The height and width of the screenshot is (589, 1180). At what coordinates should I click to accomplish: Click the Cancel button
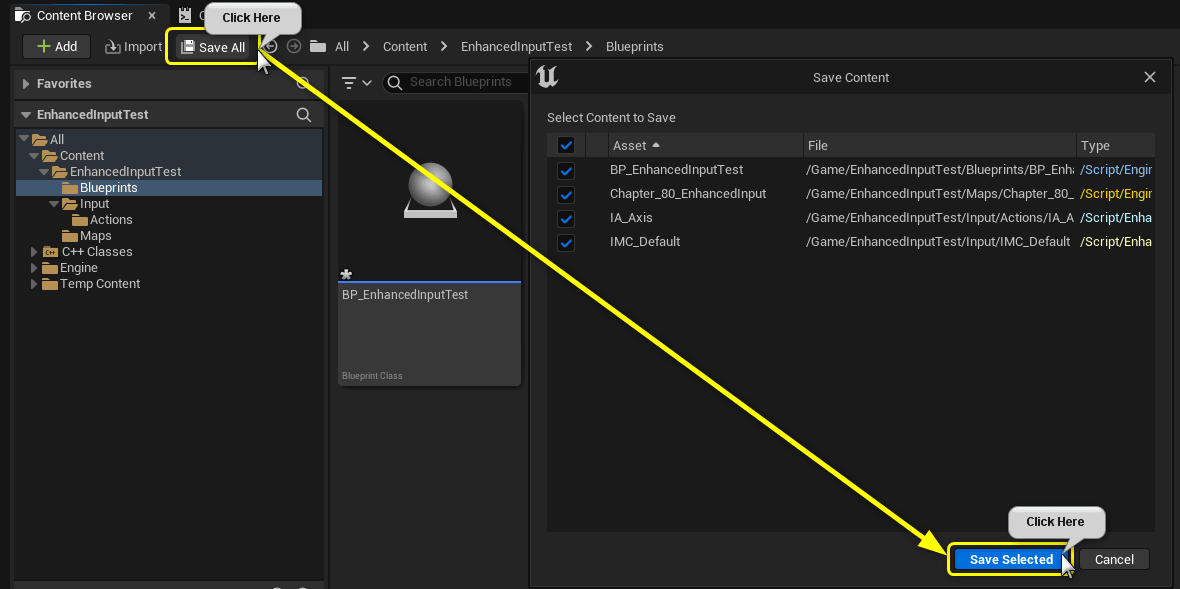click(x=1114, y=559)
